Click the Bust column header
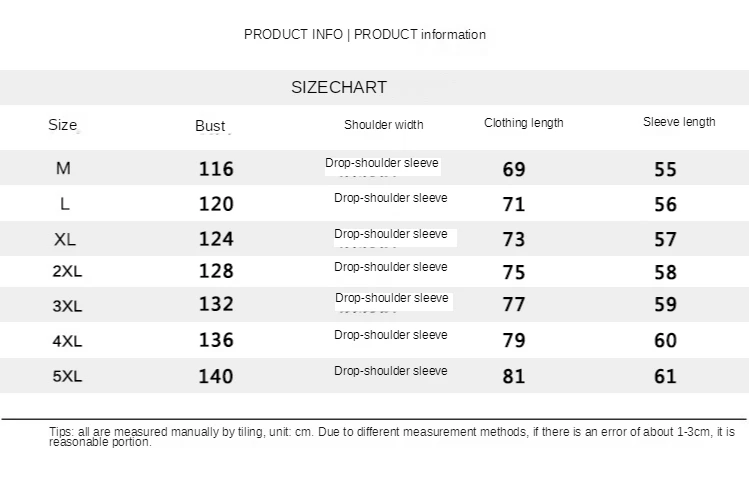 (210, 126)
